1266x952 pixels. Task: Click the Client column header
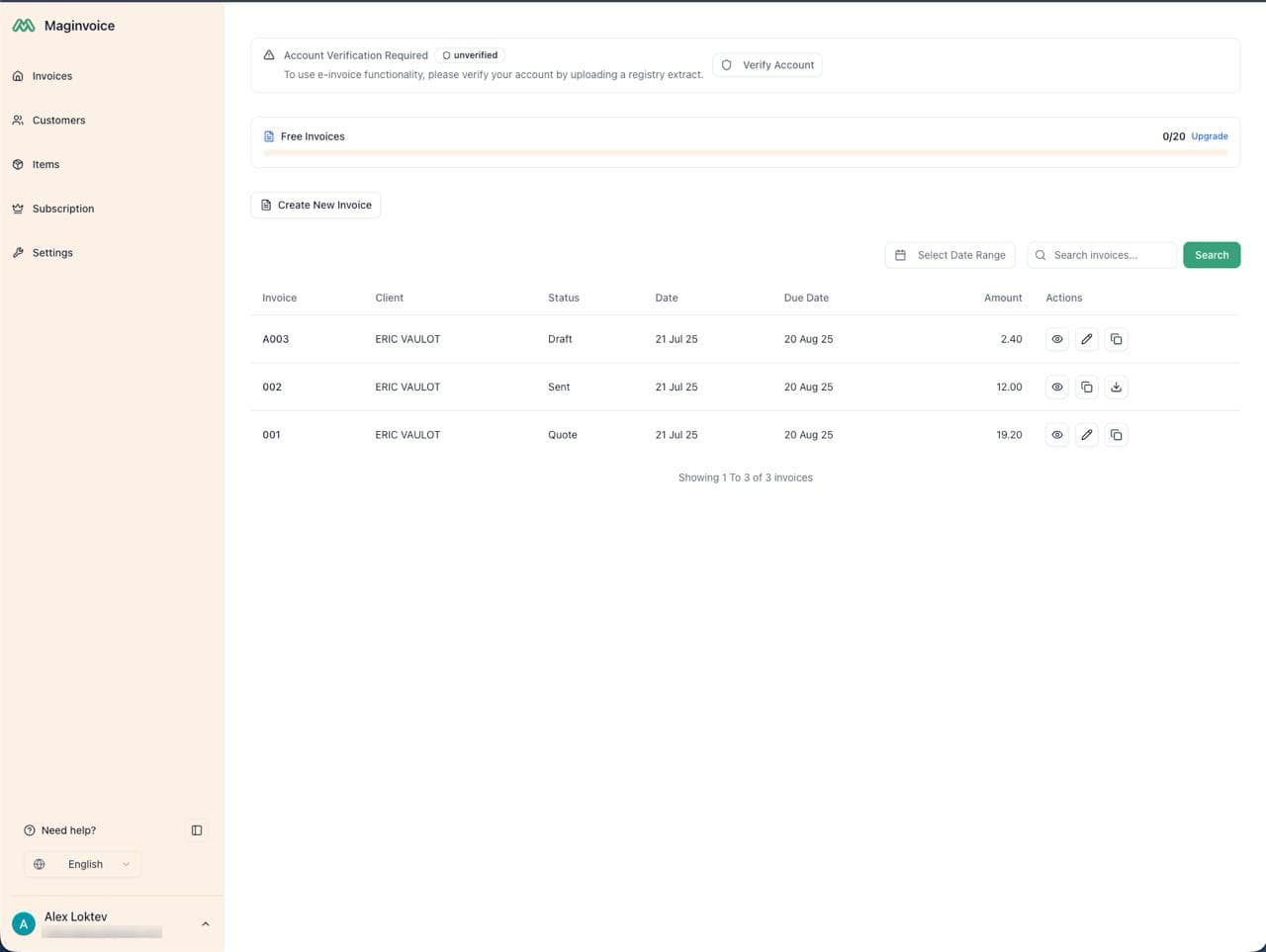(390, 298)
